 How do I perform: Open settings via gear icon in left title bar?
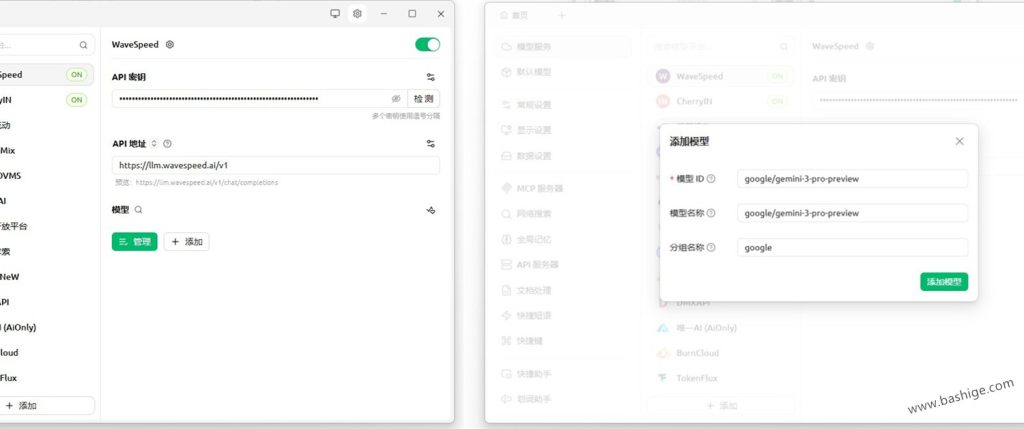357,14
